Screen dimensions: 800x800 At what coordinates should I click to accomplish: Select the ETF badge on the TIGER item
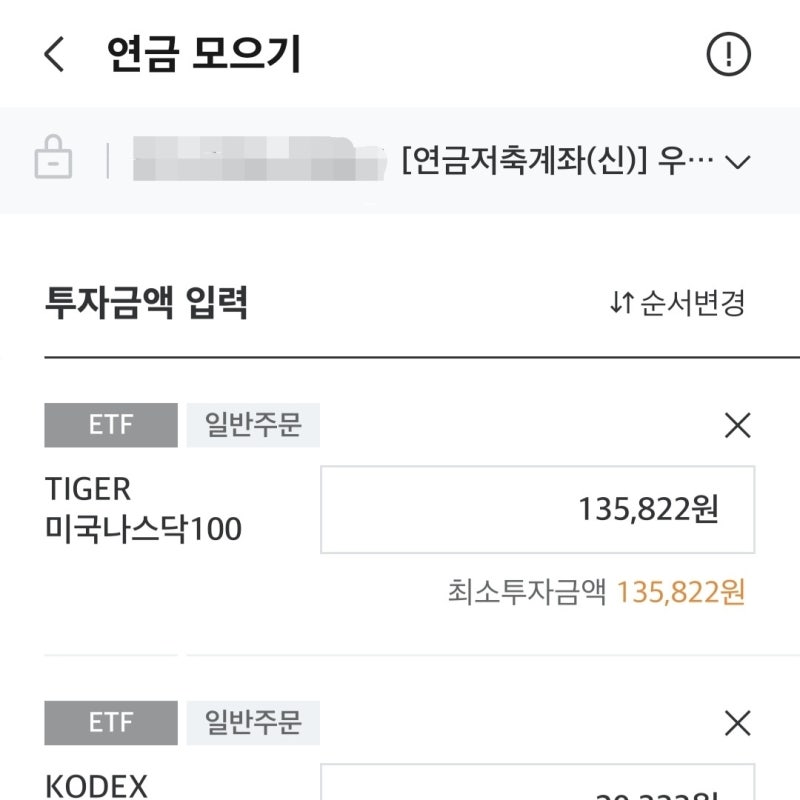[111, 426]
